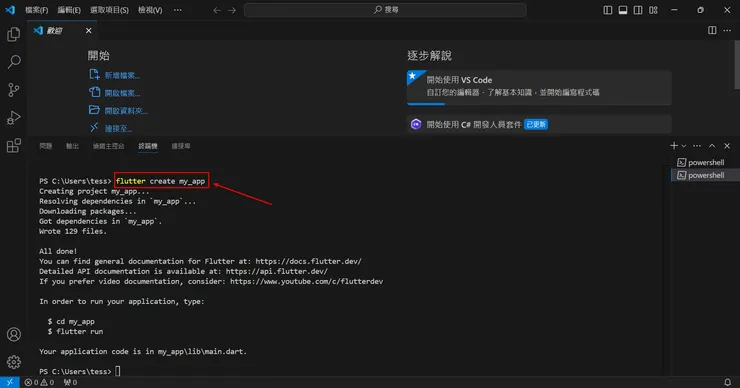The height and width of the screenshot is (388, 740).
Task: Click the 'All done!' terminal line
Action: click(x=58, y=251)
